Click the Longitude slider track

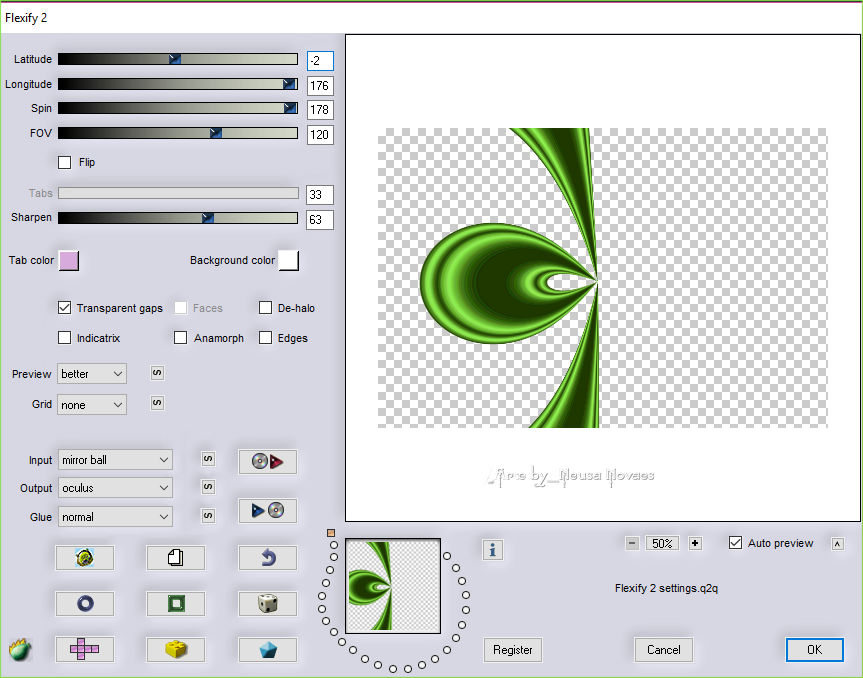point(178,84)
